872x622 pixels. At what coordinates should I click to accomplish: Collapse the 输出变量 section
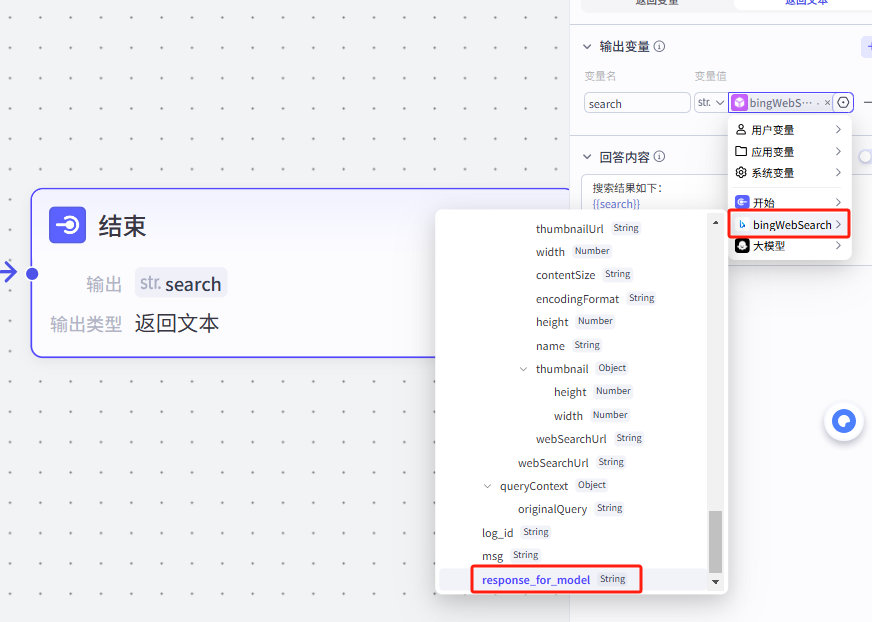(587, 46)
